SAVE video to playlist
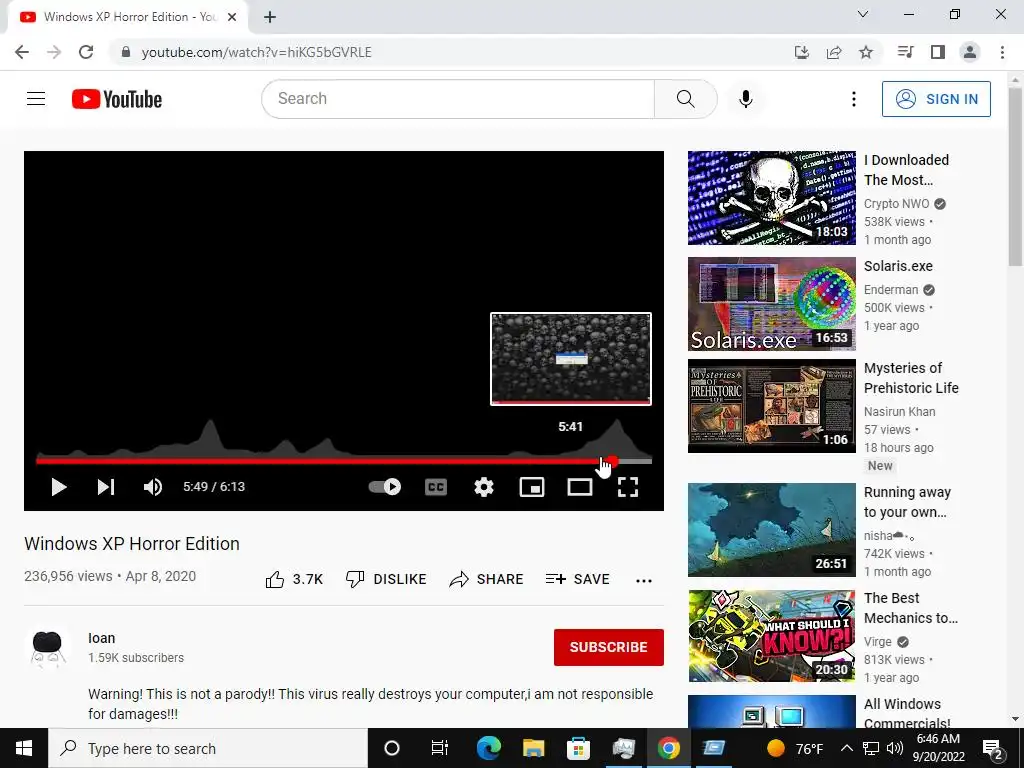Viewport: 1024px width, 768px height. tap(577, 579)
